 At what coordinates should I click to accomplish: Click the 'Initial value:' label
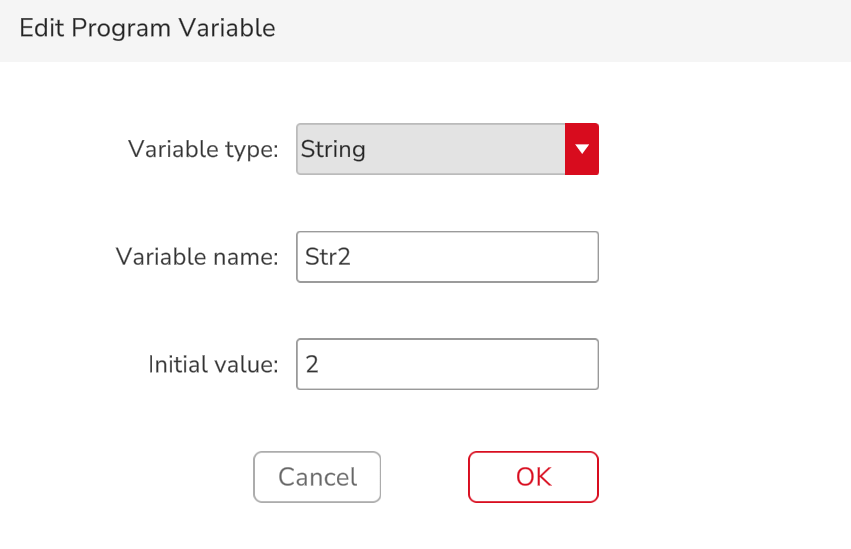(x=212, y=364)
